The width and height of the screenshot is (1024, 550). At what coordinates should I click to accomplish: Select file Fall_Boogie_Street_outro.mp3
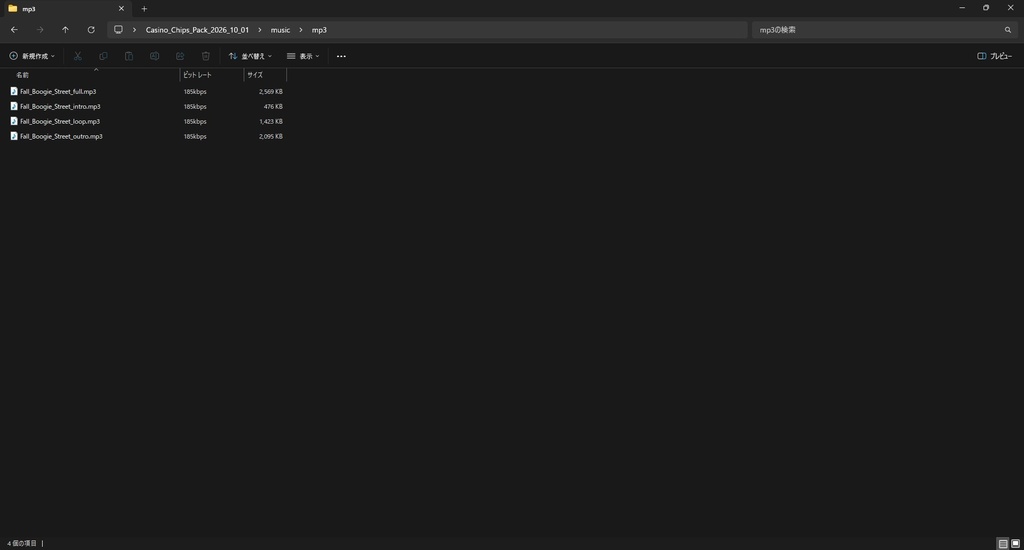[61, 137]
